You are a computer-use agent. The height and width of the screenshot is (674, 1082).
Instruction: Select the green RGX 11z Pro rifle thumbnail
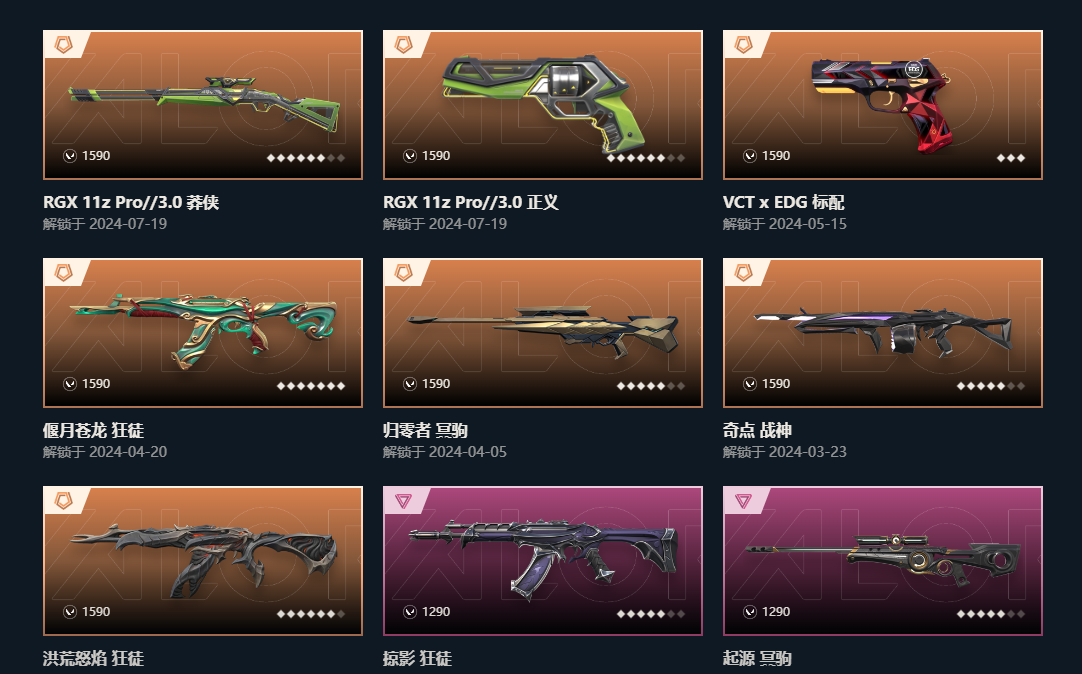(x=203, y=105)
